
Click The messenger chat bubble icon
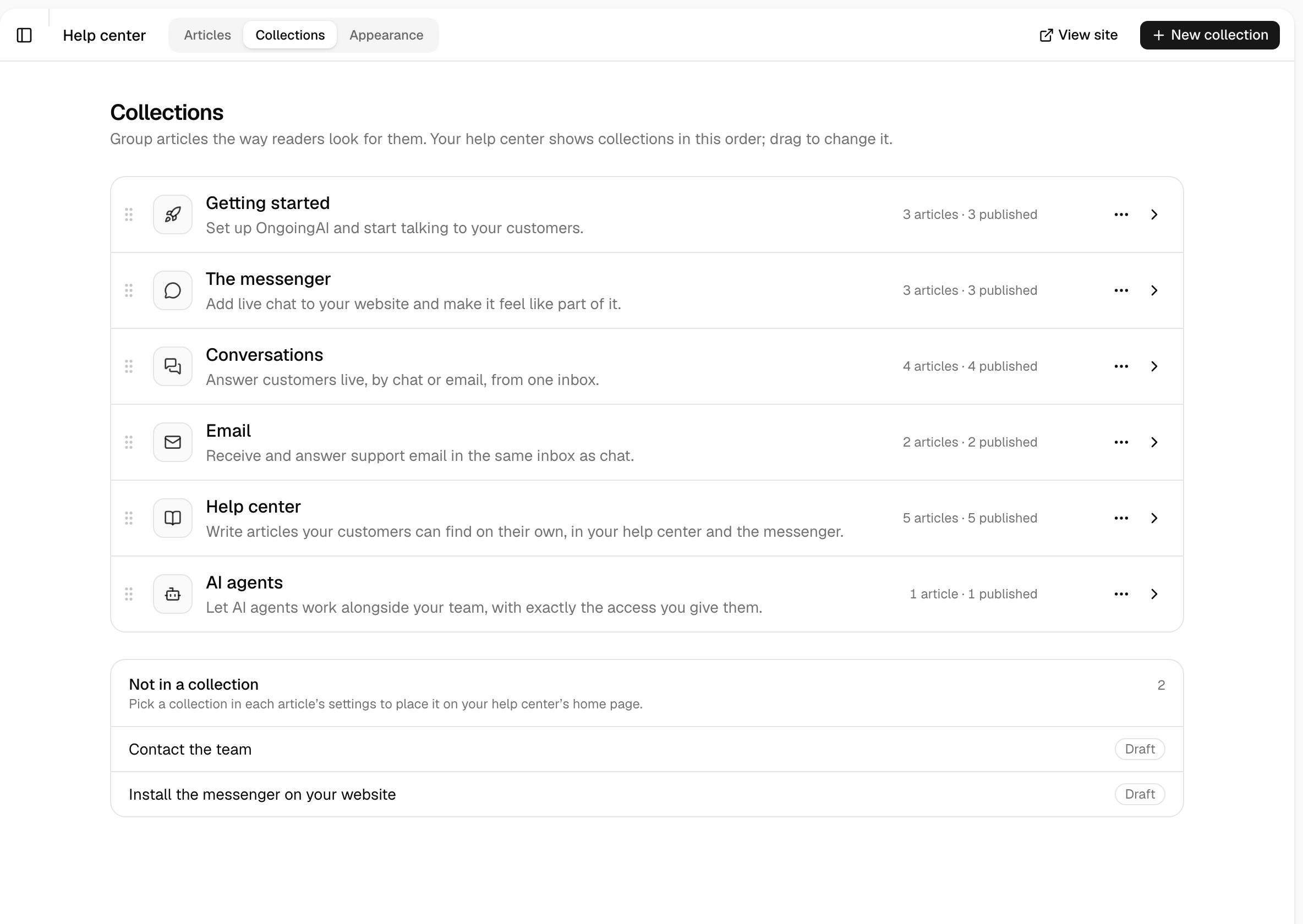tap(172, 290)
